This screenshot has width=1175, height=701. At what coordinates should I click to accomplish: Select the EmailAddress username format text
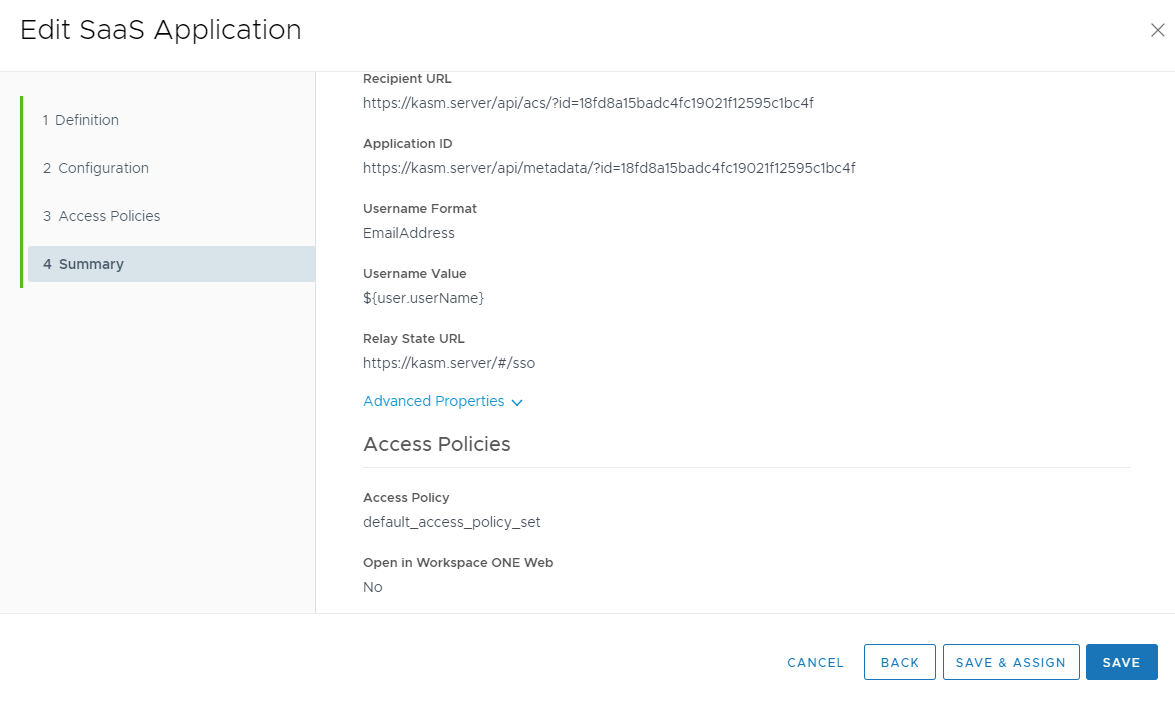(408, 233)
